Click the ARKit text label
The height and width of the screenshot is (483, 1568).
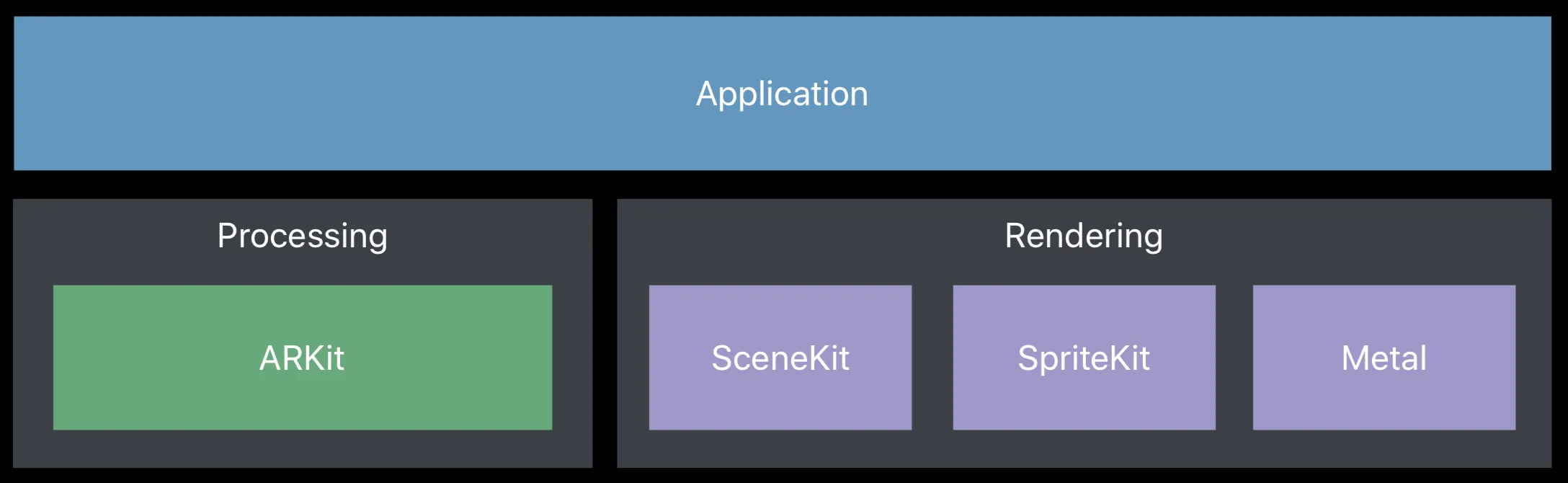click(302, 358)
